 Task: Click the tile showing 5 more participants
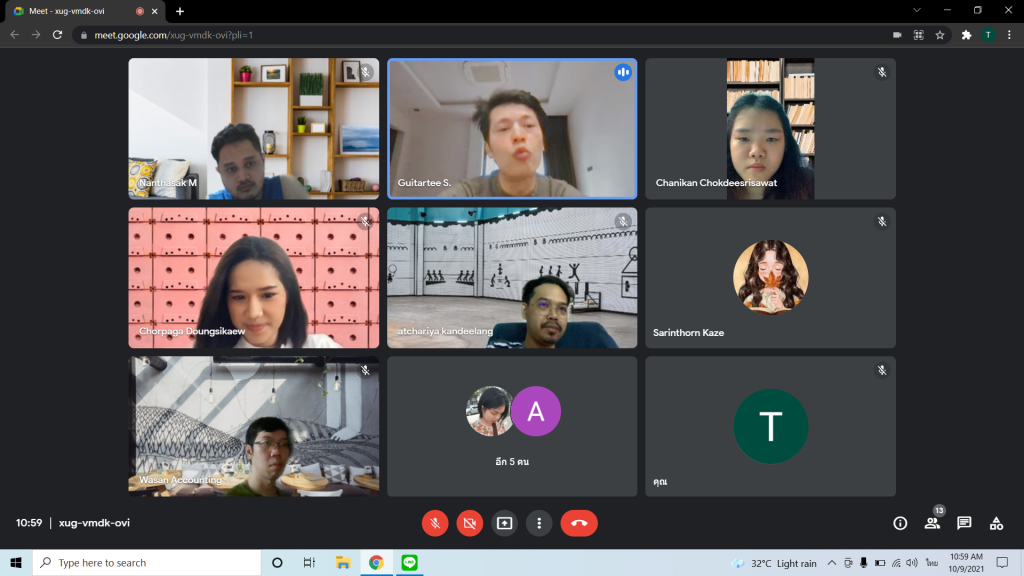(512, 426)
